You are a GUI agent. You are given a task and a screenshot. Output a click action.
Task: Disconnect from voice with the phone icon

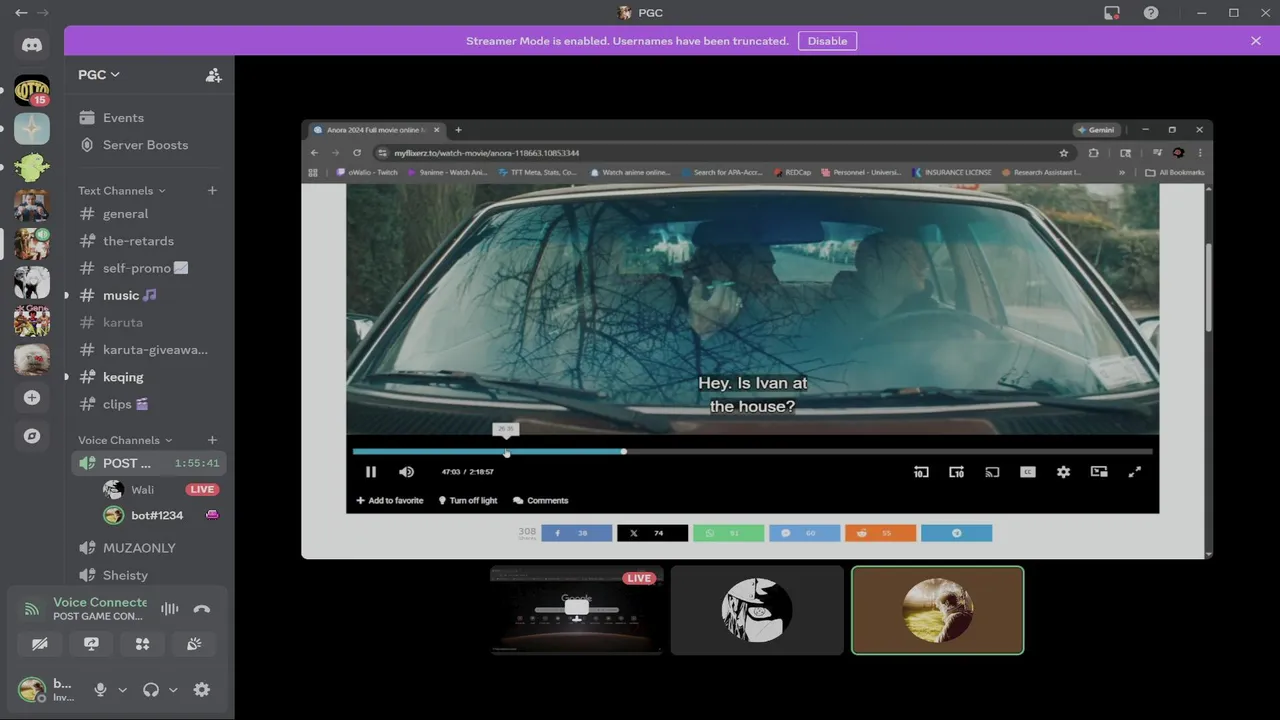202,609
